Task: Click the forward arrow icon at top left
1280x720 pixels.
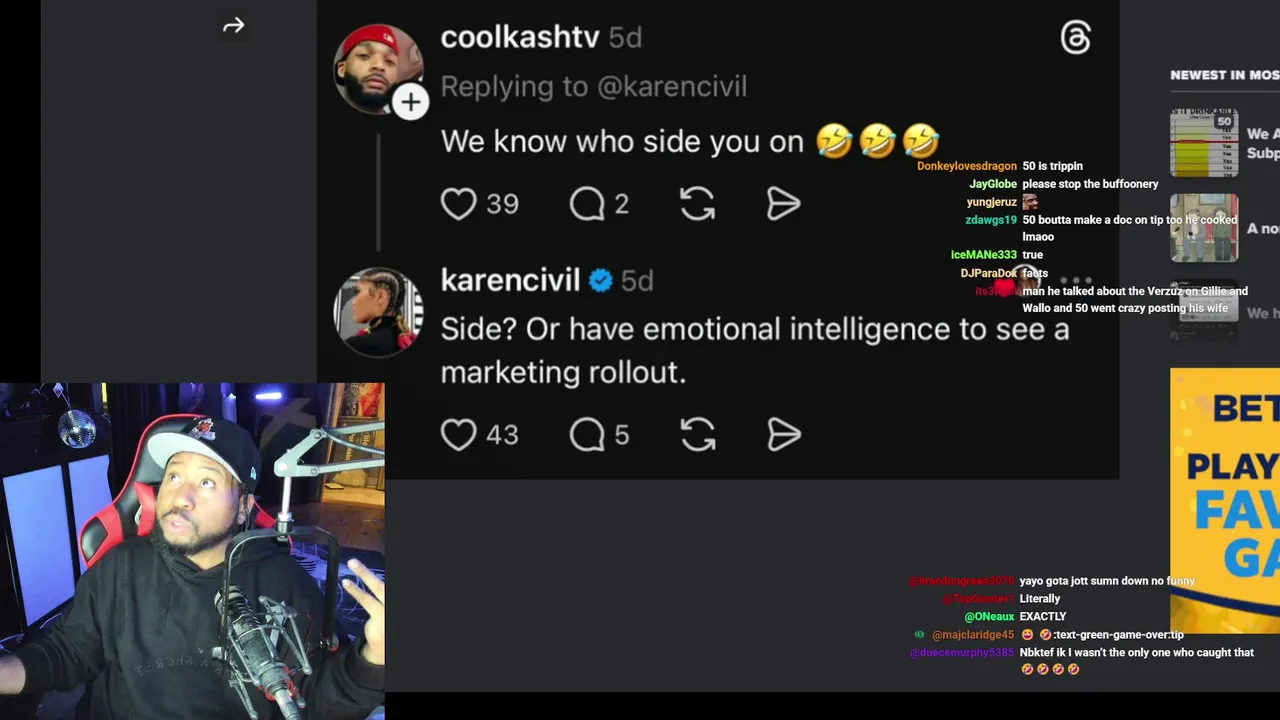Action: click(233, 26)
